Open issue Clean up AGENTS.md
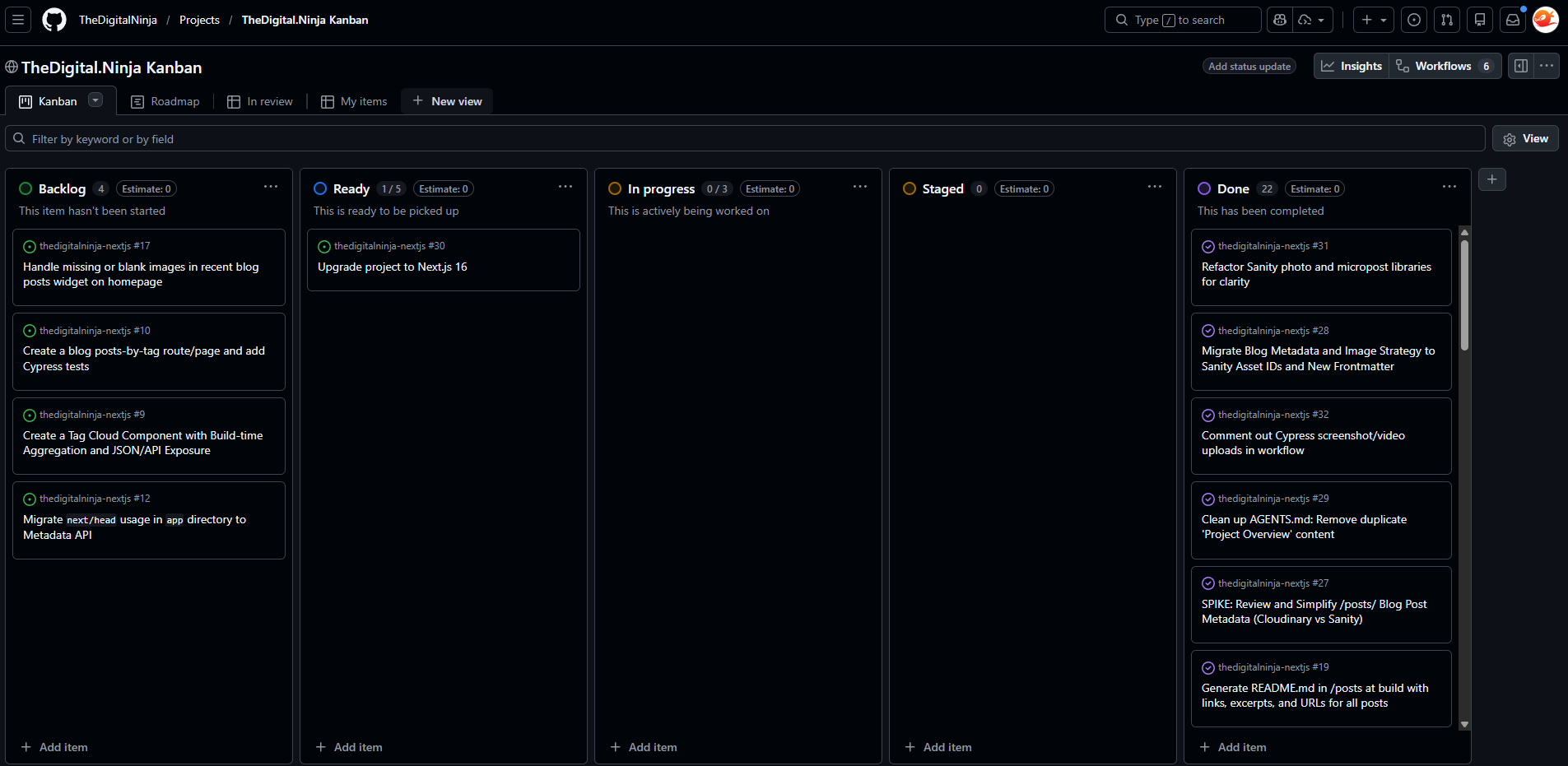The width and height of the screenshot is (1568, 766). (1304, 527)
